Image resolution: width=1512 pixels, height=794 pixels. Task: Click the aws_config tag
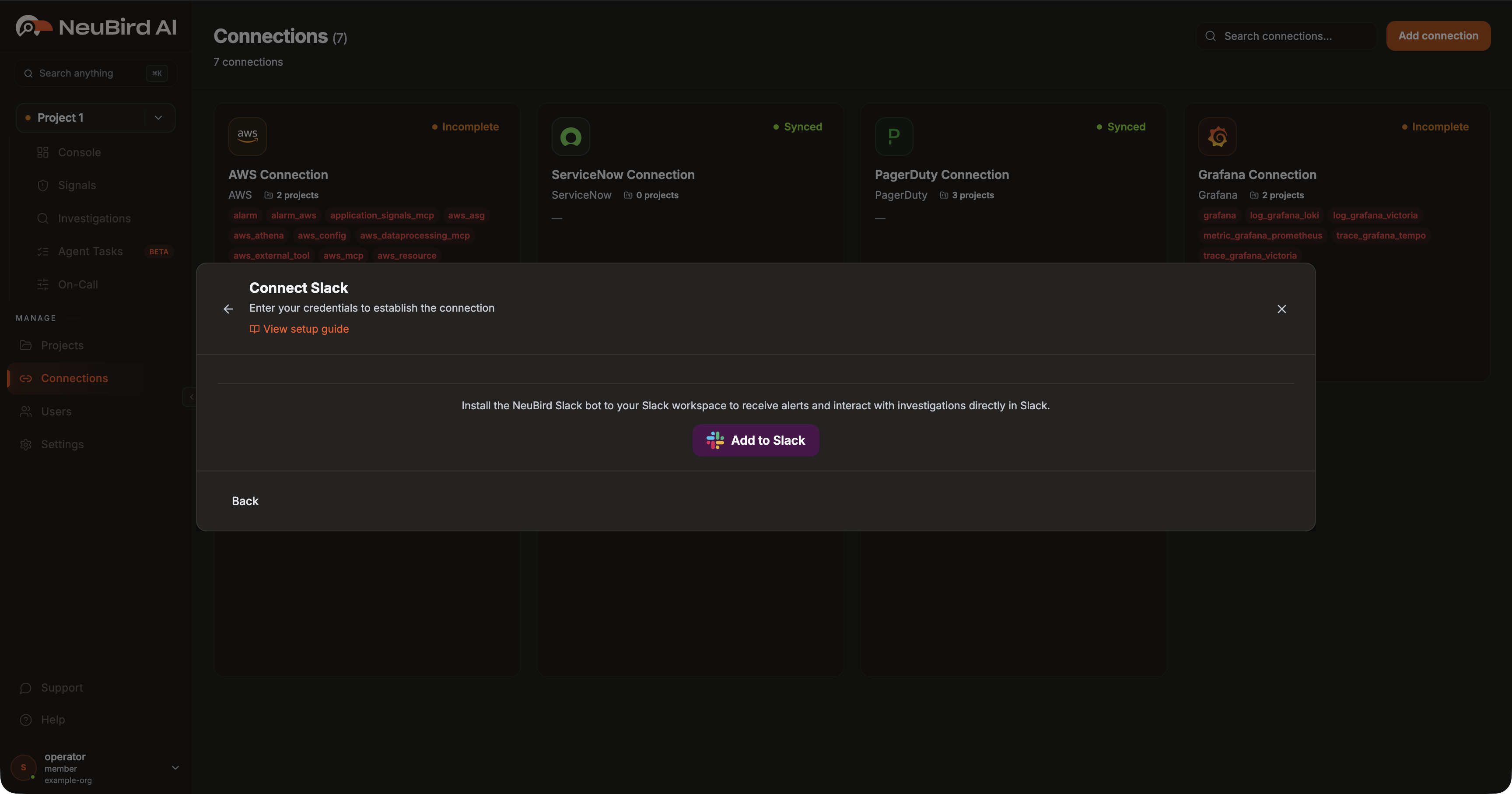click(x=322, y=235)
